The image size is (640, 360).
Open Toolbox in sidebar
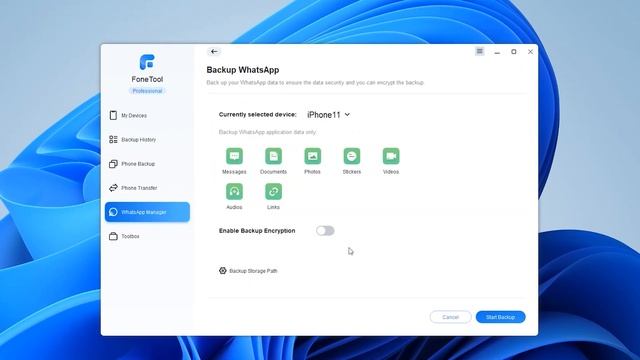(147, 236)
